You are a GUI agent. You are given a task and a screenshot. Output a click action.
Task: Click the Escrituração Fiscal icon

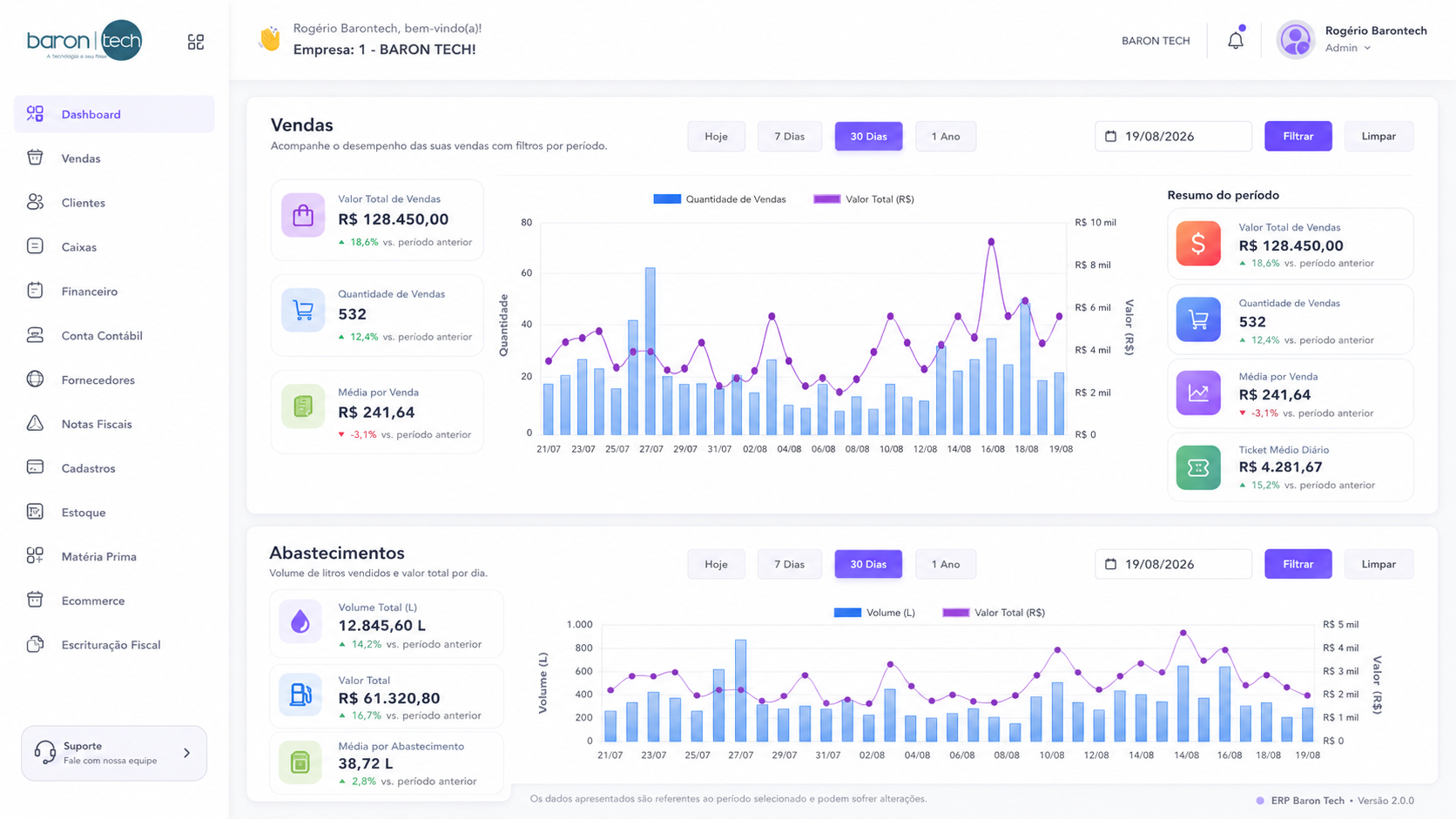point(35,644)
